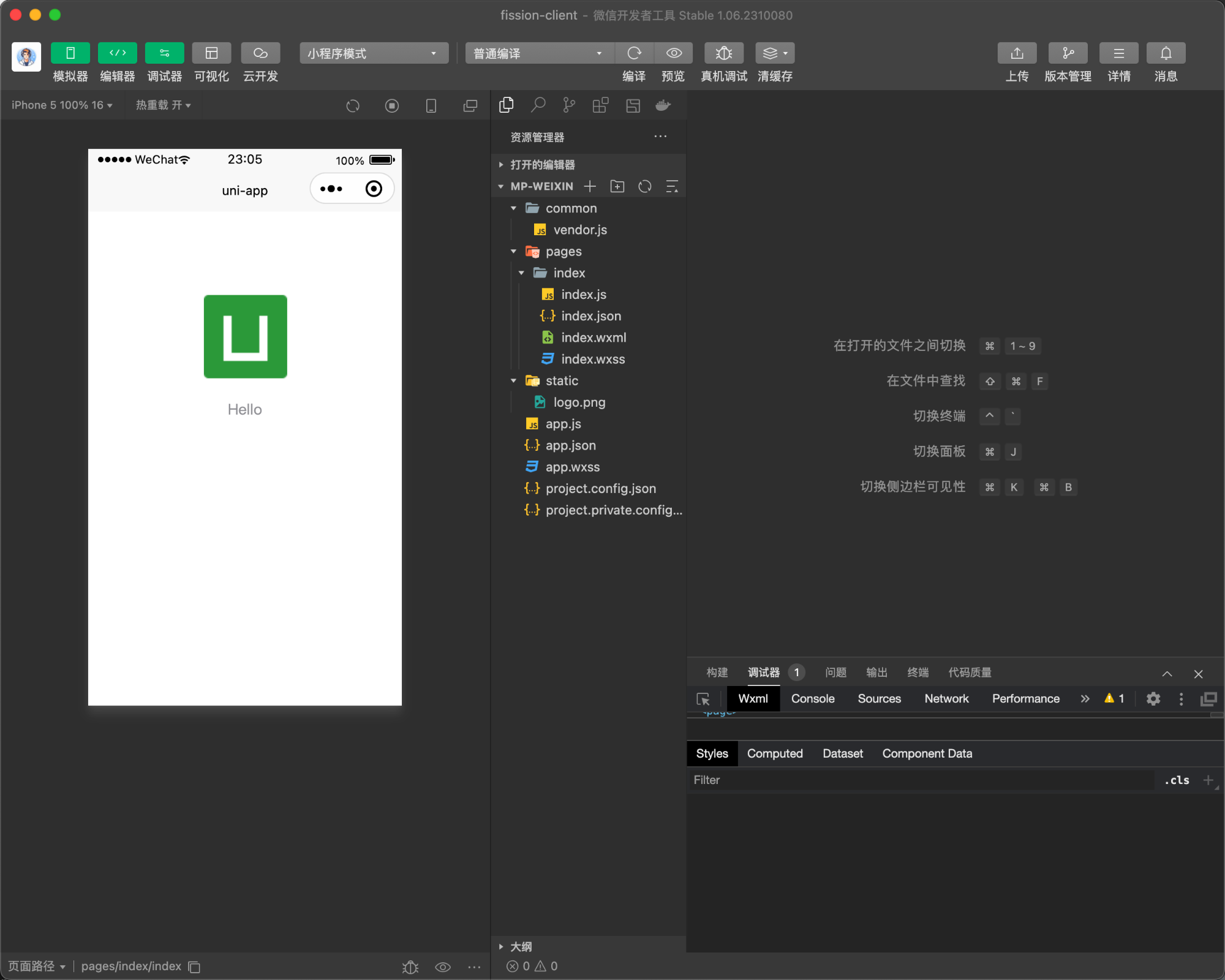Image resolution: width=1225 pixels, height=980 pixels.
Task: Toggle the simulator panel button
Action: (x=70, y=53)
